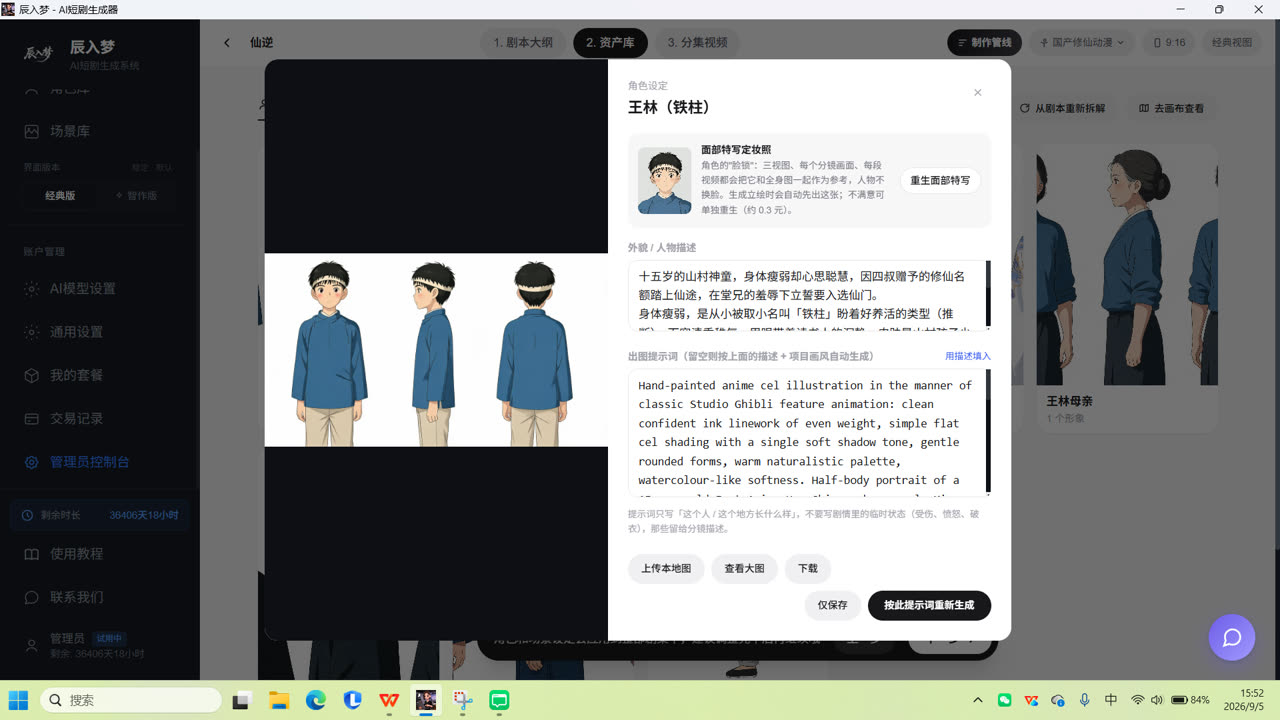Open the green chat app on taskbar
The image size is (1280, 720).
[499, 700]
